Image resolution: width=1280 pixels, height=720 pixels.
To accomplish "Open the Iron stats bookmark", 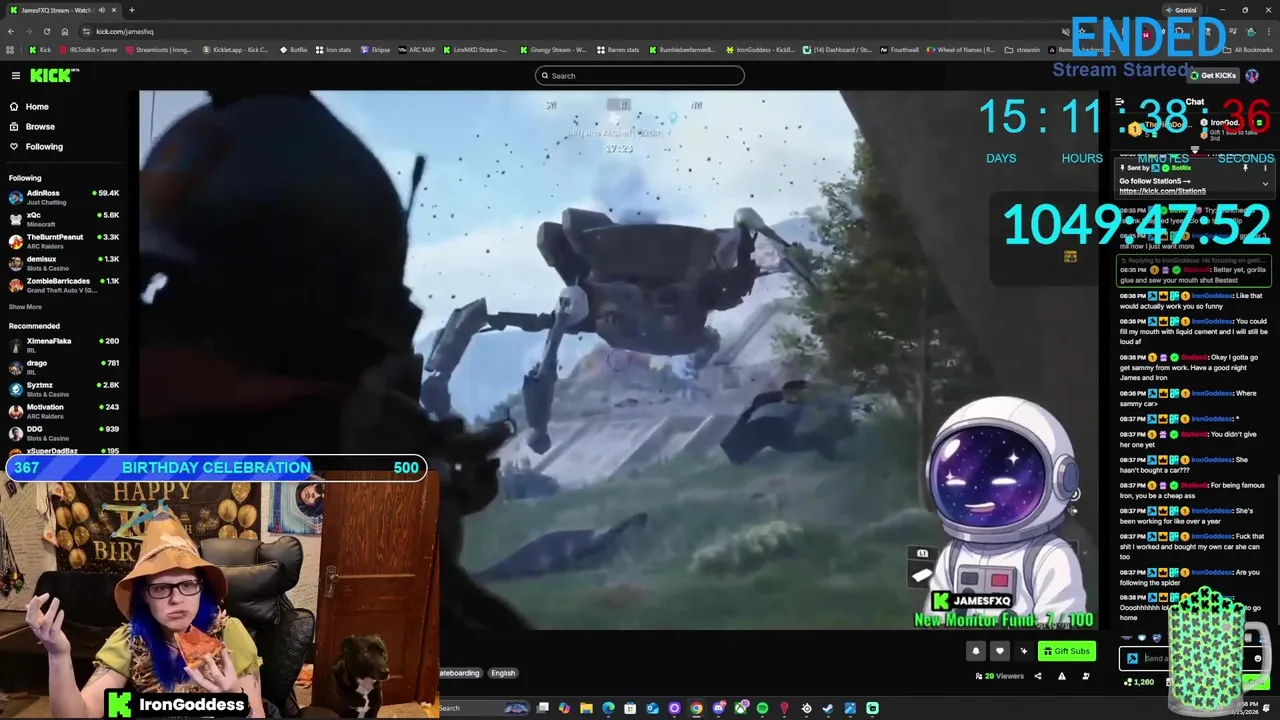I will (x=333, y=49).
